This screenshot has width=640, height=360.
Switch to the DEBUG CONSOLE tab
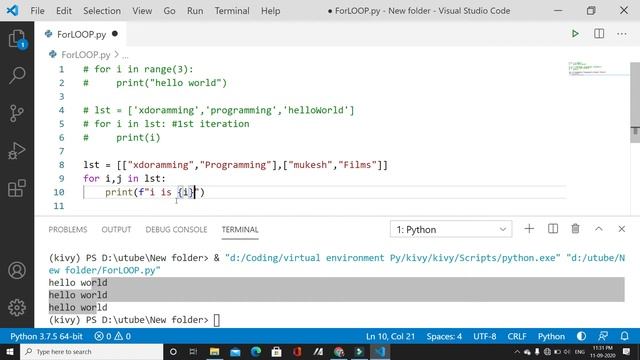pyautogui.click(x=176, y=229)
